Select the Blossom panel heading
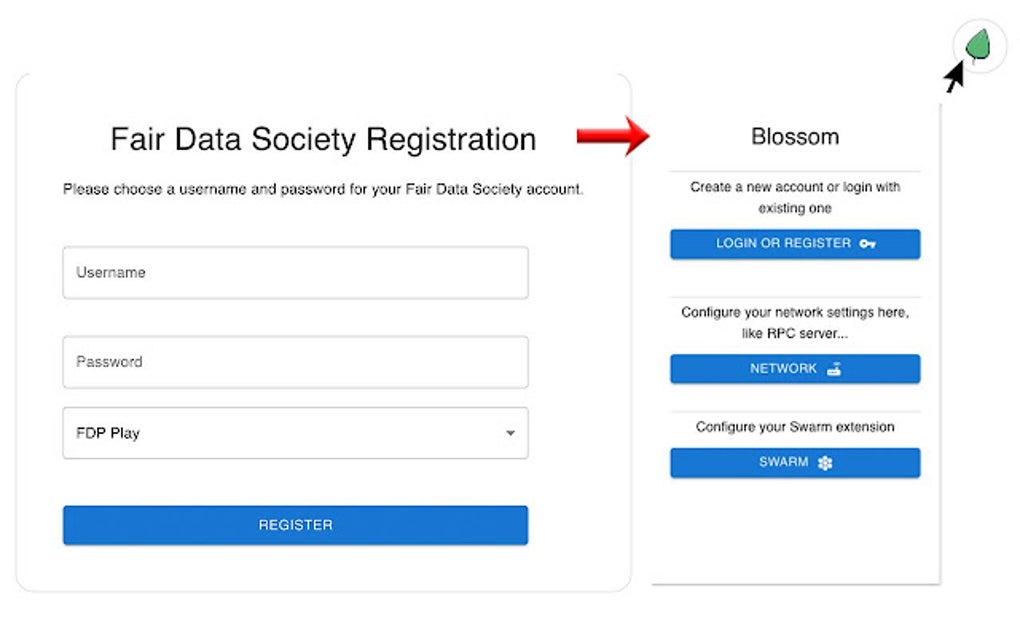Screen dimensions: 1020x638 (x=795, y=136)
